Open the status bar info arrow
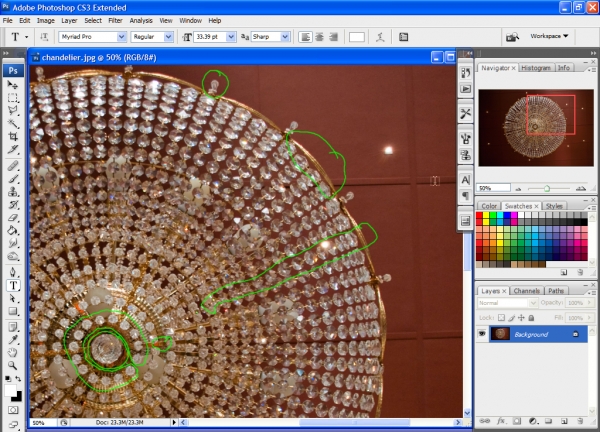The width and height of the screenshot is (600, 432). 174,422
